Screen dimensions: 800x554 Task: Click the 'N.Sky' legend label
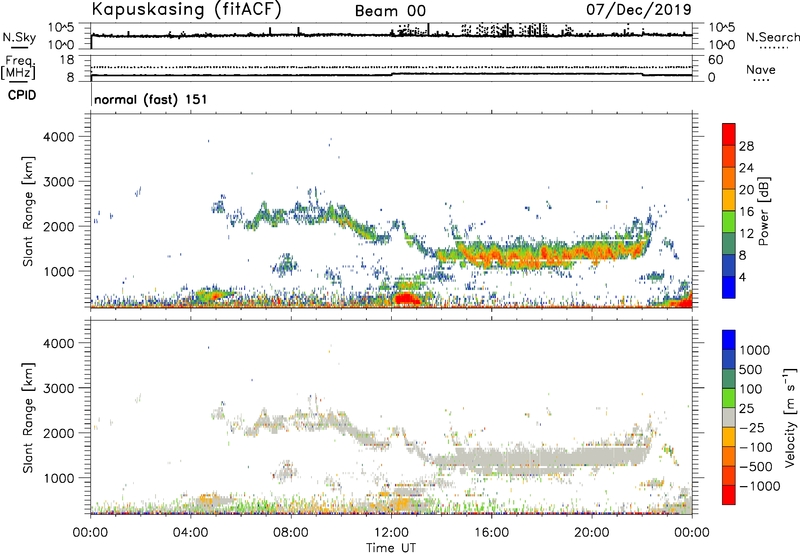pyautogui.click(x=19, y=37)
